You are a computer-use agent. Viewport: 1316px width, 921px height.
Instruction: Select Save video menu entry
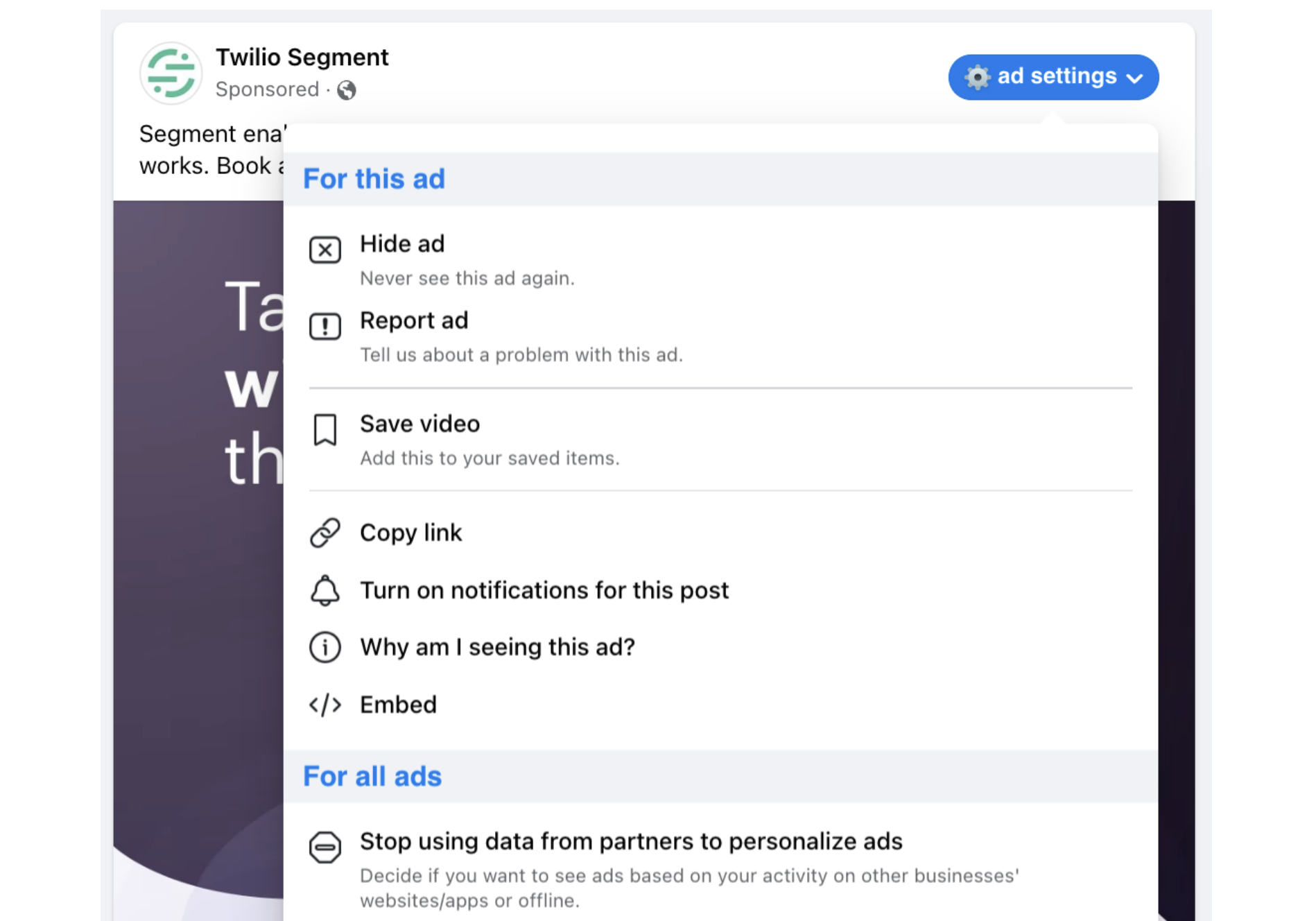point(419,424)
